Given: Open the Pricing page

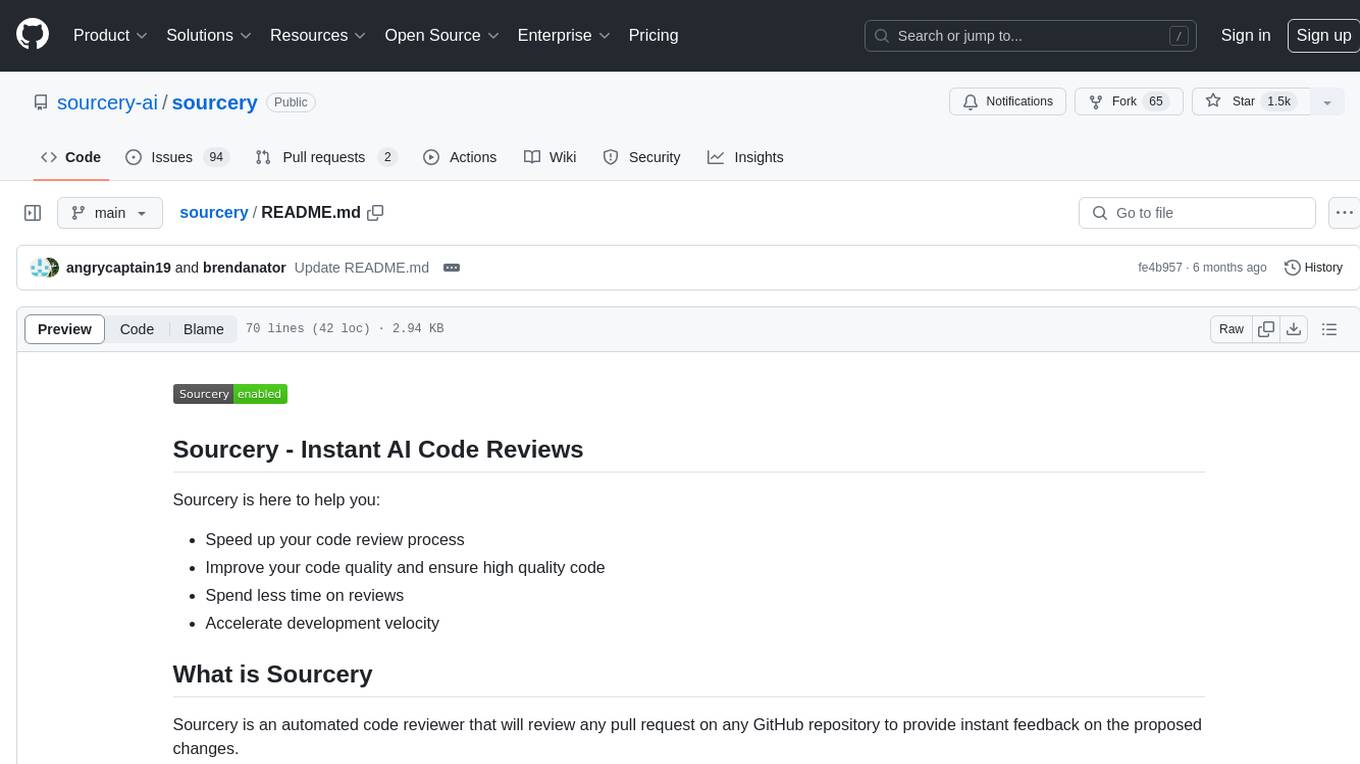Looking at the screenshot, I should click(x=653, y=35).
